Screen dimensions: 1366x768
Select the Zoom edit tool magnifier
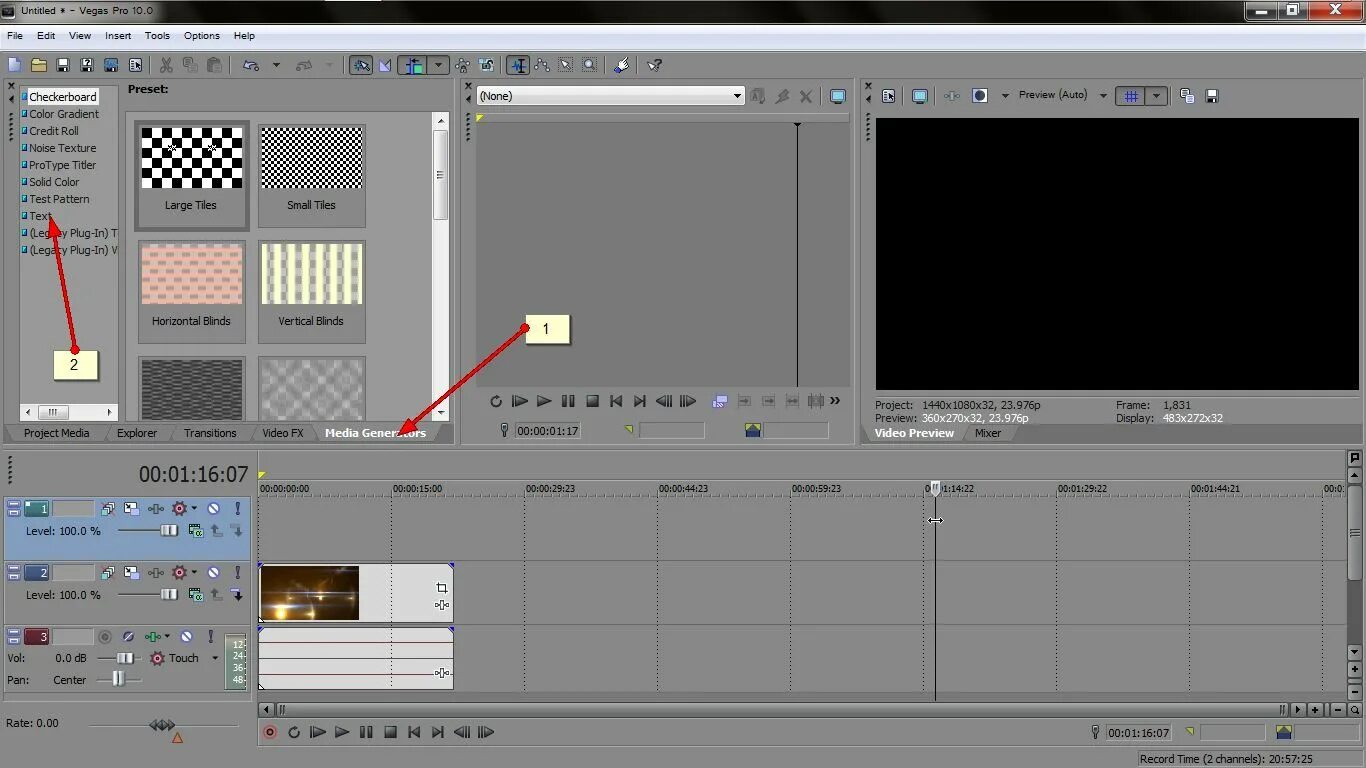590,65
